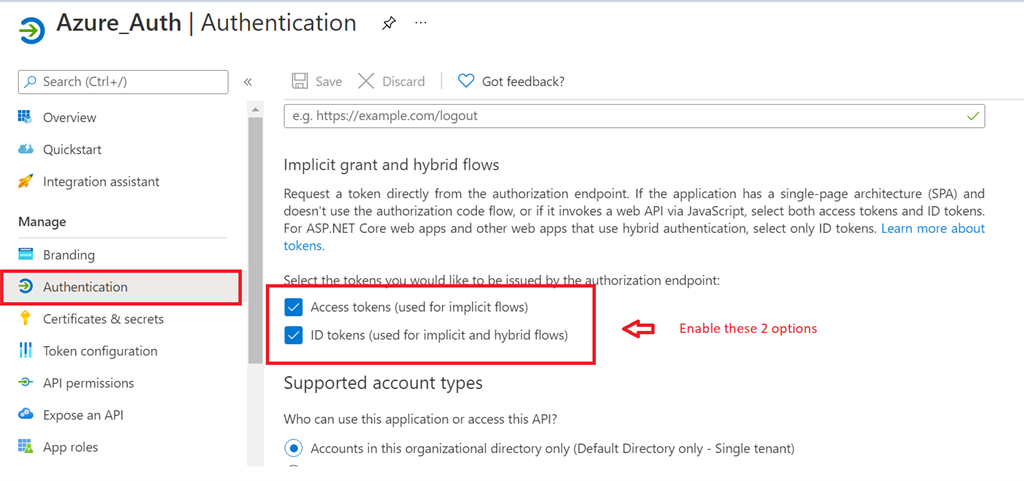Viewport: 1024px width, 481px height.
Task: Open the Learn more about tokens link
Action: [932, 229]
